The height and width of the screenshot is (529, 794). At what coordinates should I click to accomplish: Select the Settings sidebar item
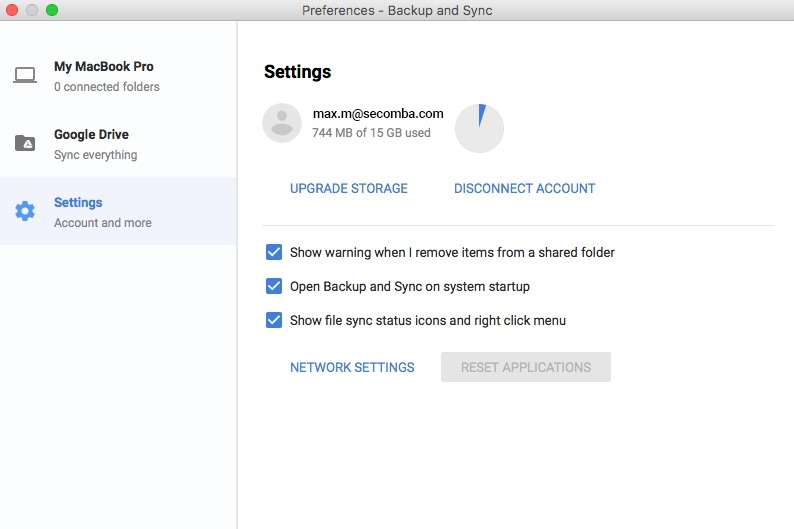pyautogui.click(x=118, y=211)
